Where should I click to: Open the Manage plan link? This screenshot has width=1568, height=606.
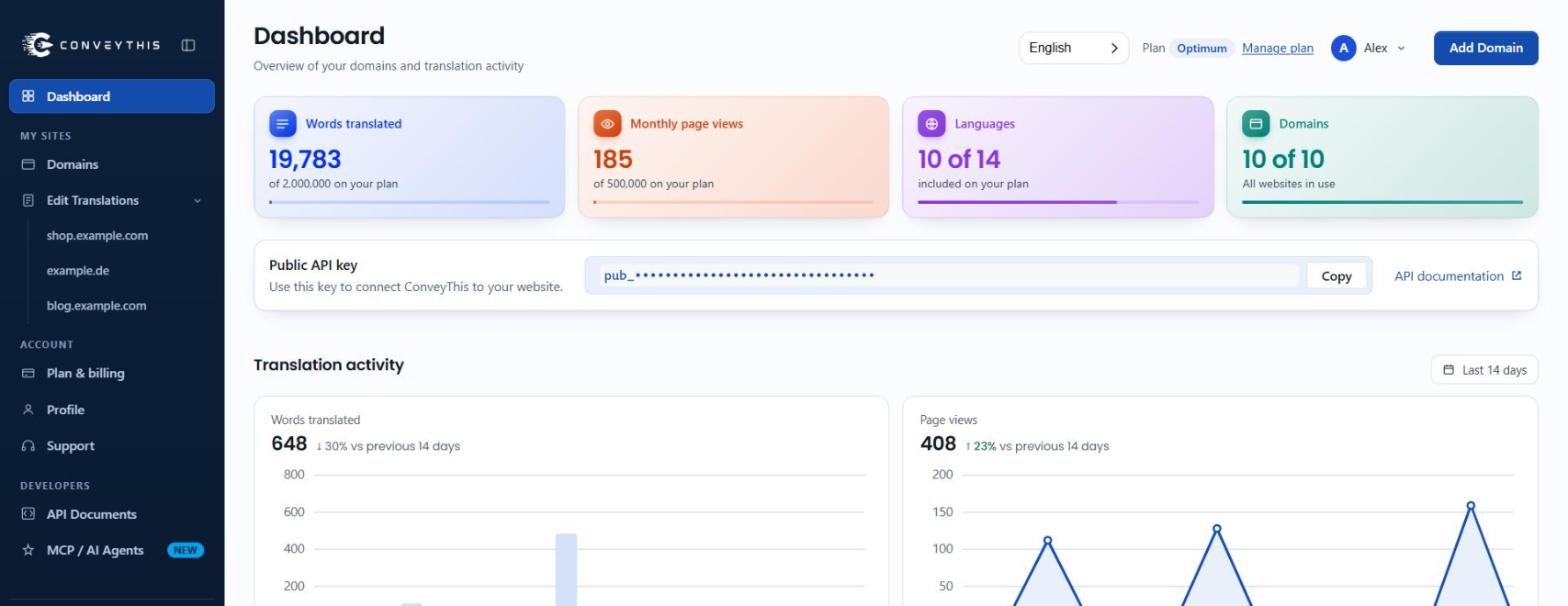pyautogui.click(x=1277, y=48)
